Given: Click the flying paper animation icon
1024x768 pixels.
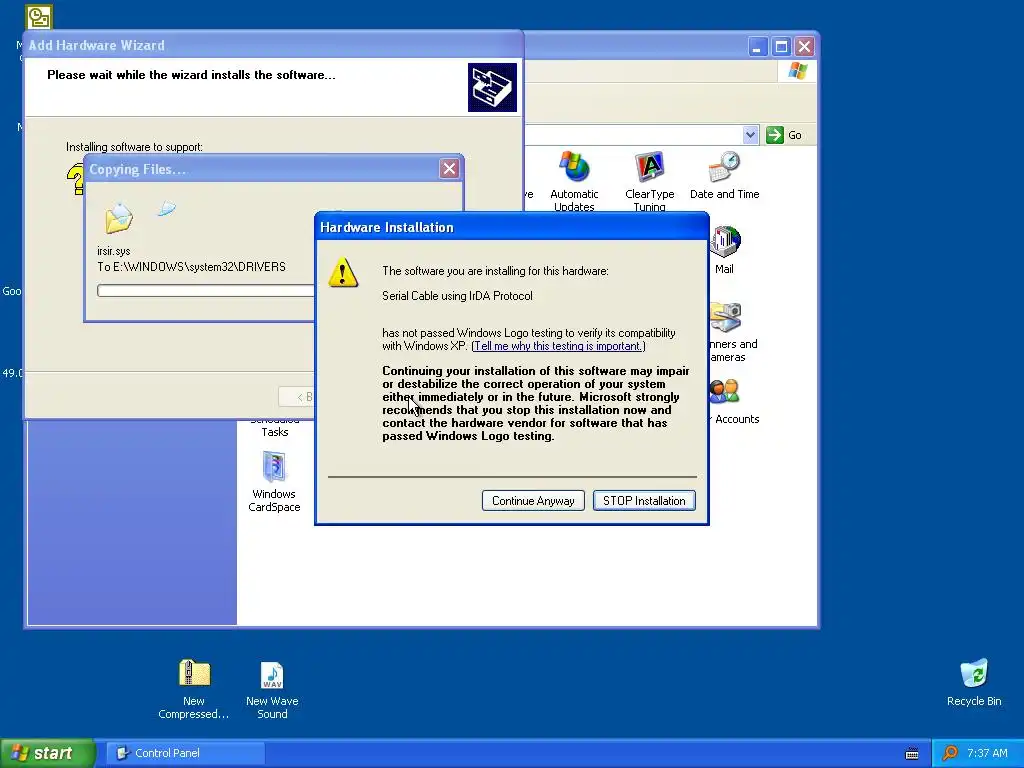Looking at the screenshot, I should [x=167, y=208].
